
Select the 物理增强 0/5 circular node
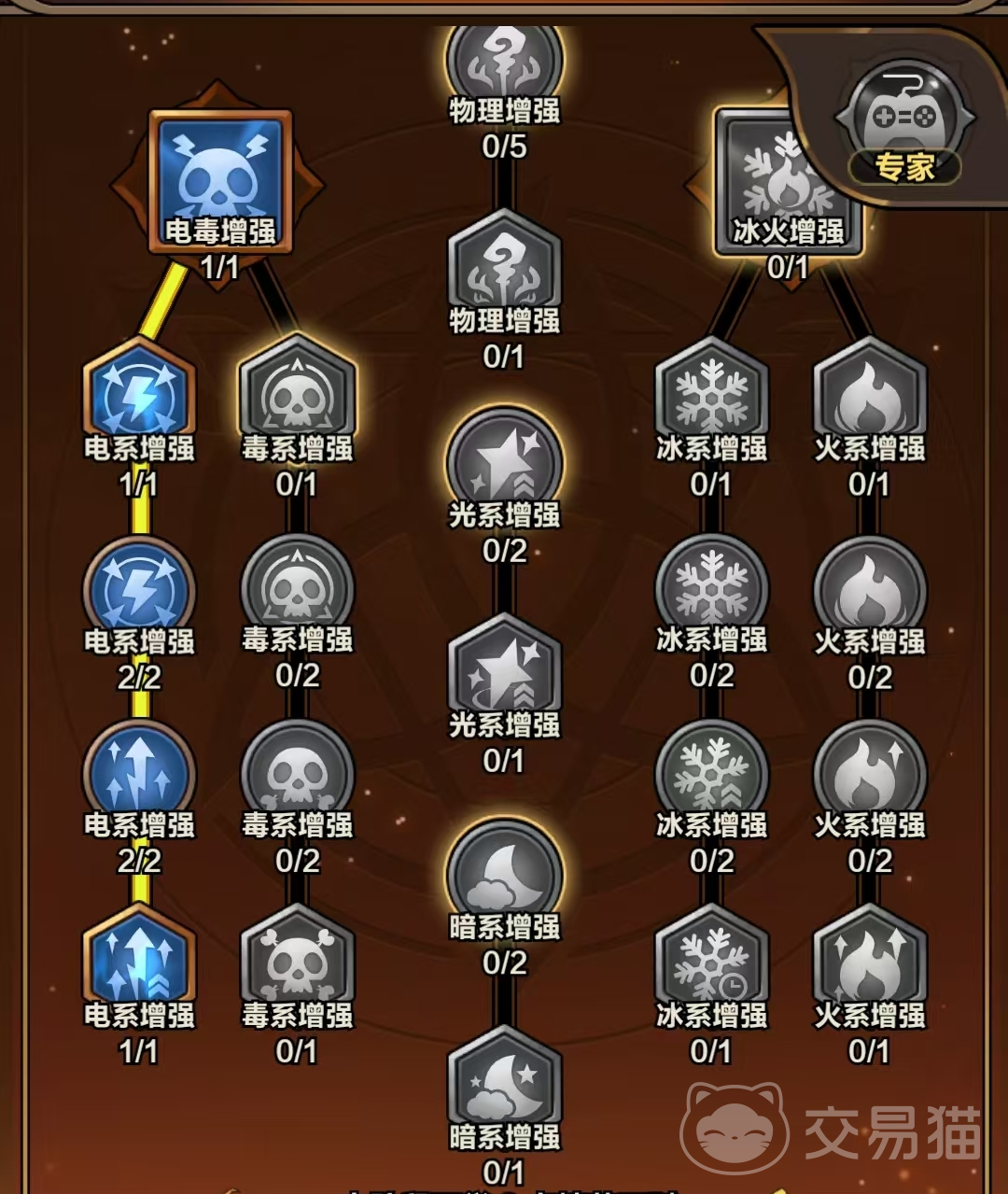point(505,63)
